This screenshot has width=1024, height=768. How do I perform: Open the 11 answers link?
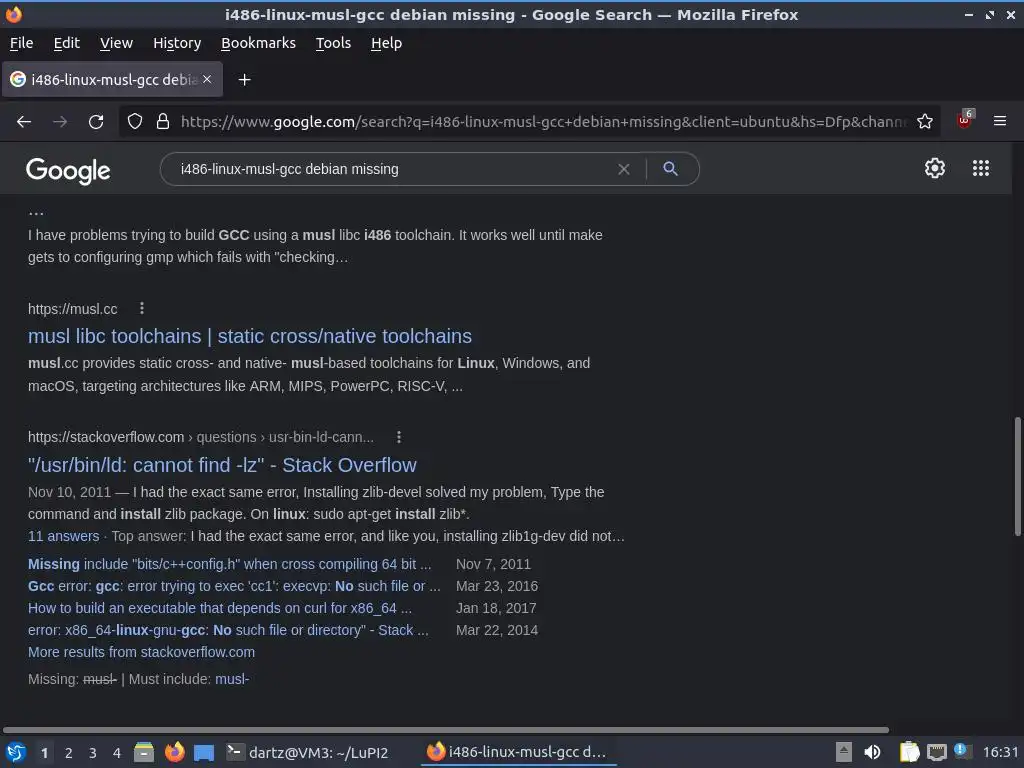coord(63,536)
